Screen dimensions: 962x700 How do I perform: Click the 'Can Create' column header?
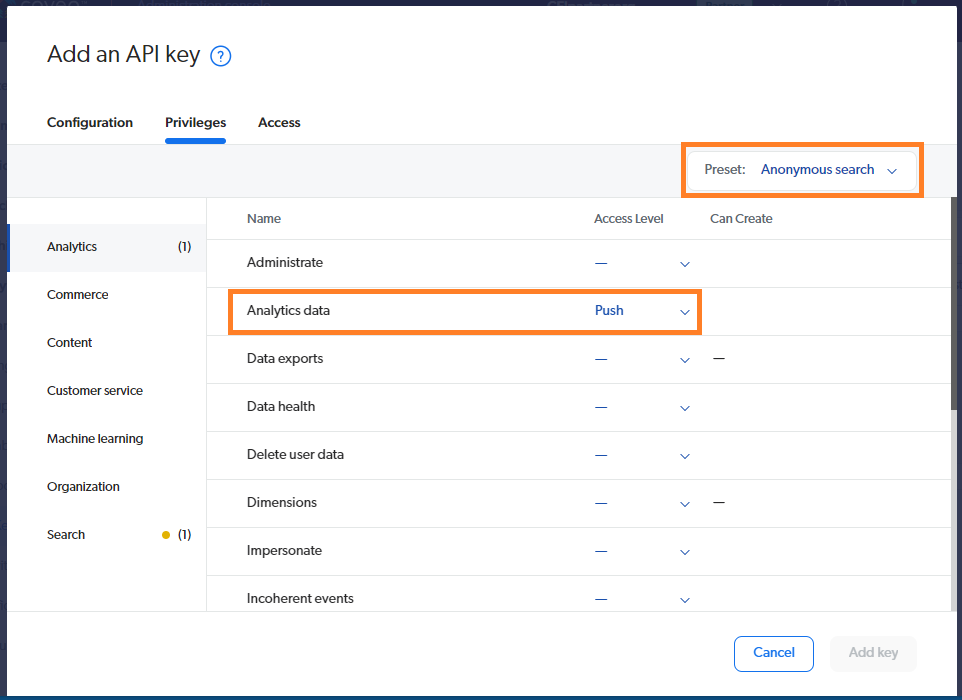pos(741,219)
